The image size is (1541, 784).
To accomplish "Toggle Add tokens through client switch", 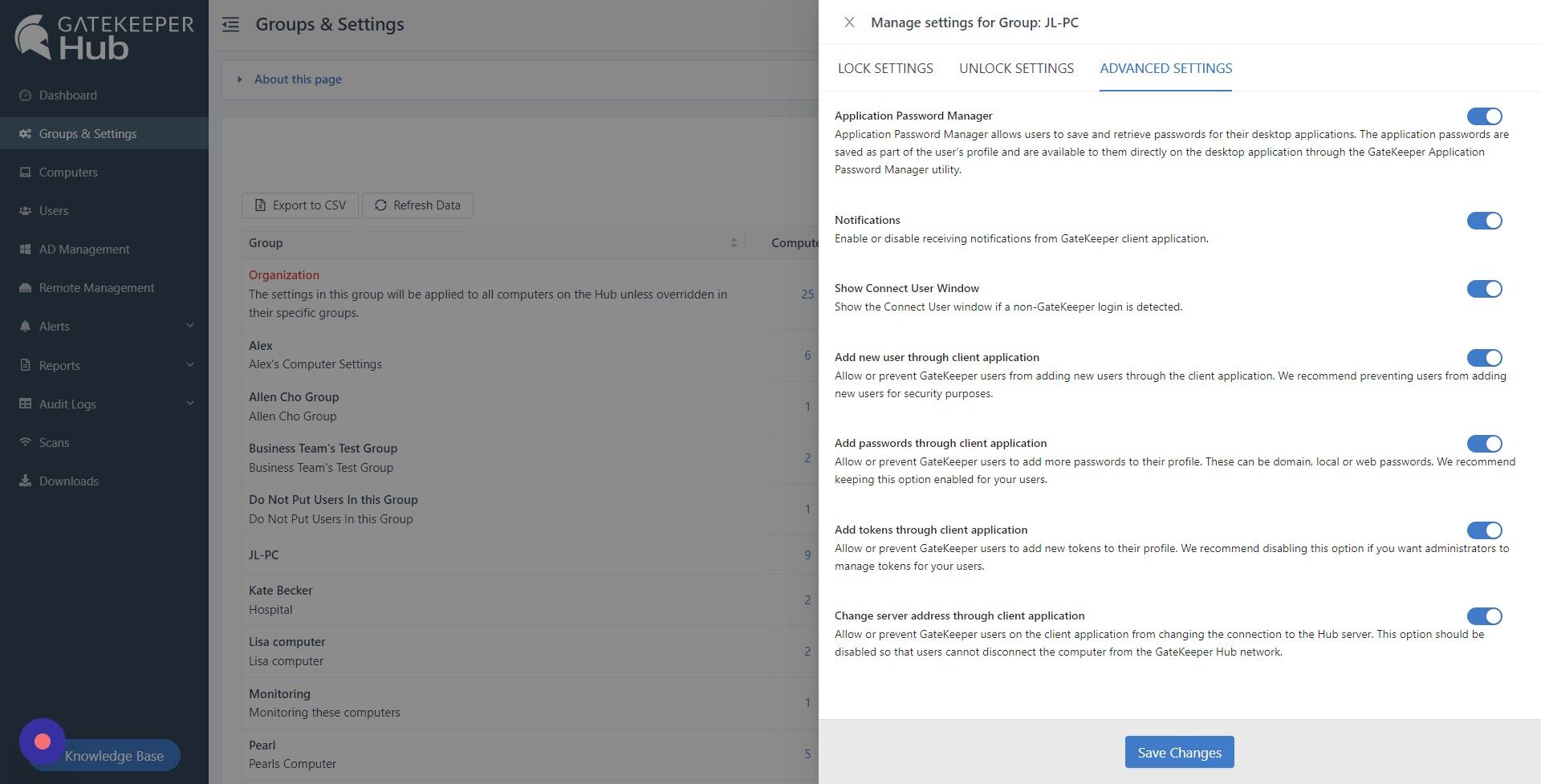I will (1484, 530).
